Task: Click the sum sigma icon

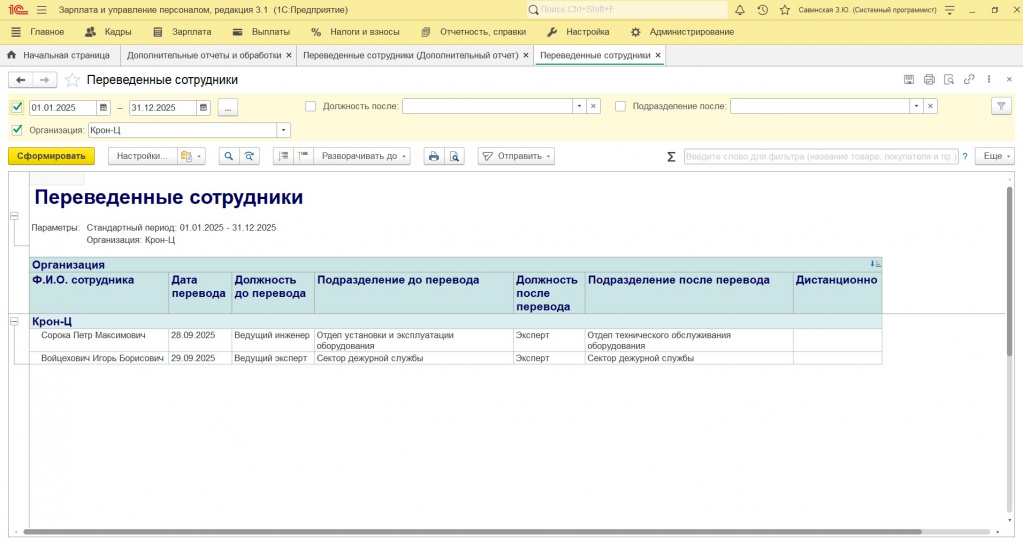Action: click(x=671, y=157)
